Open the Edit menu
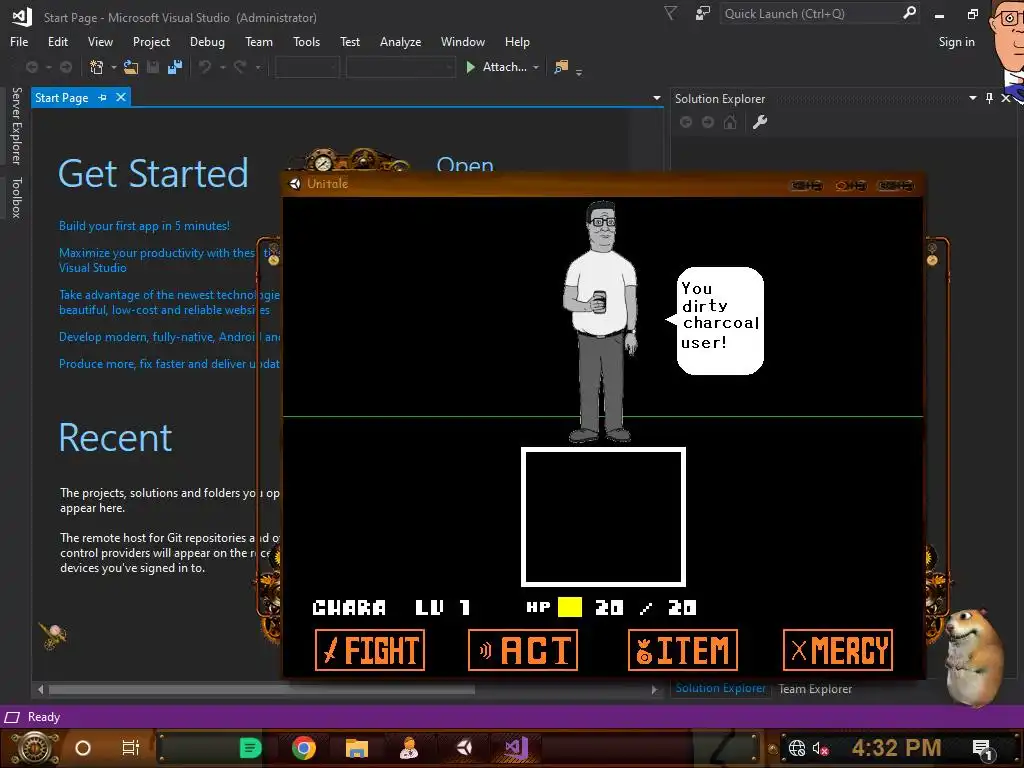Screen dimensions: 1024x768 [x=57, y=42]
